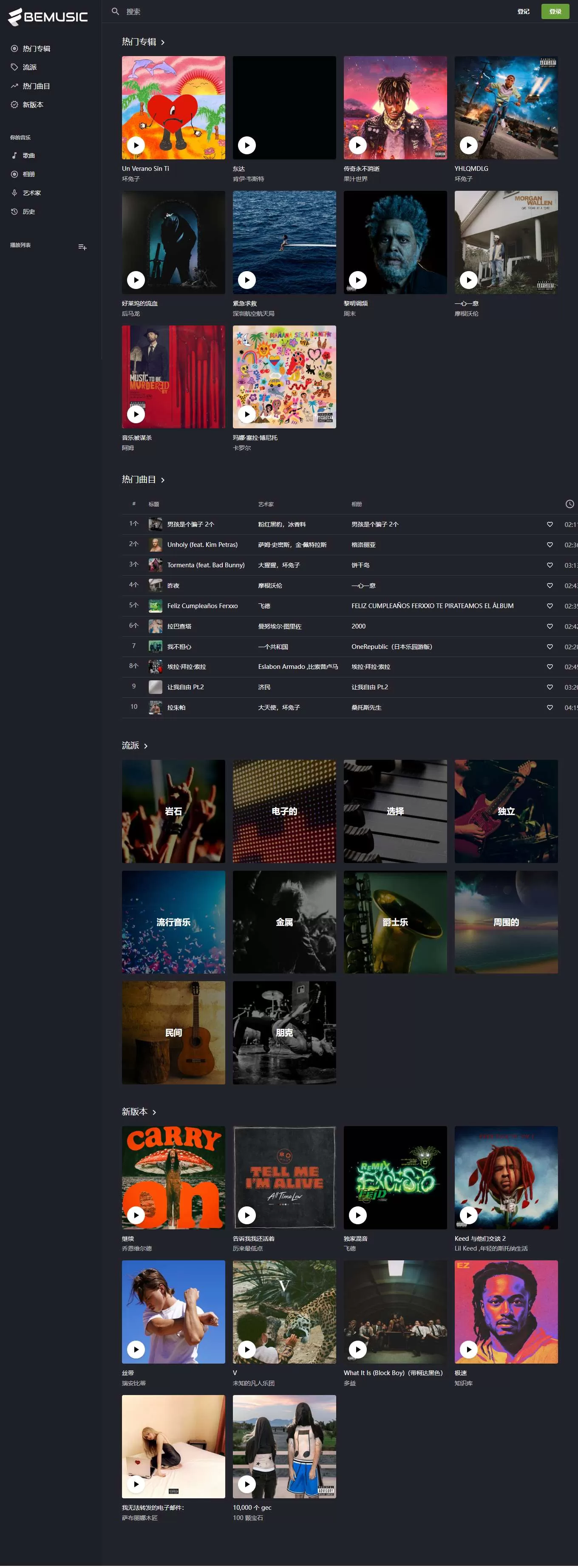Play the 玛娜·塞拉·博尼托 album
Image resolution: width=578 pixels, height=1568 pixels.
point(246,414)
